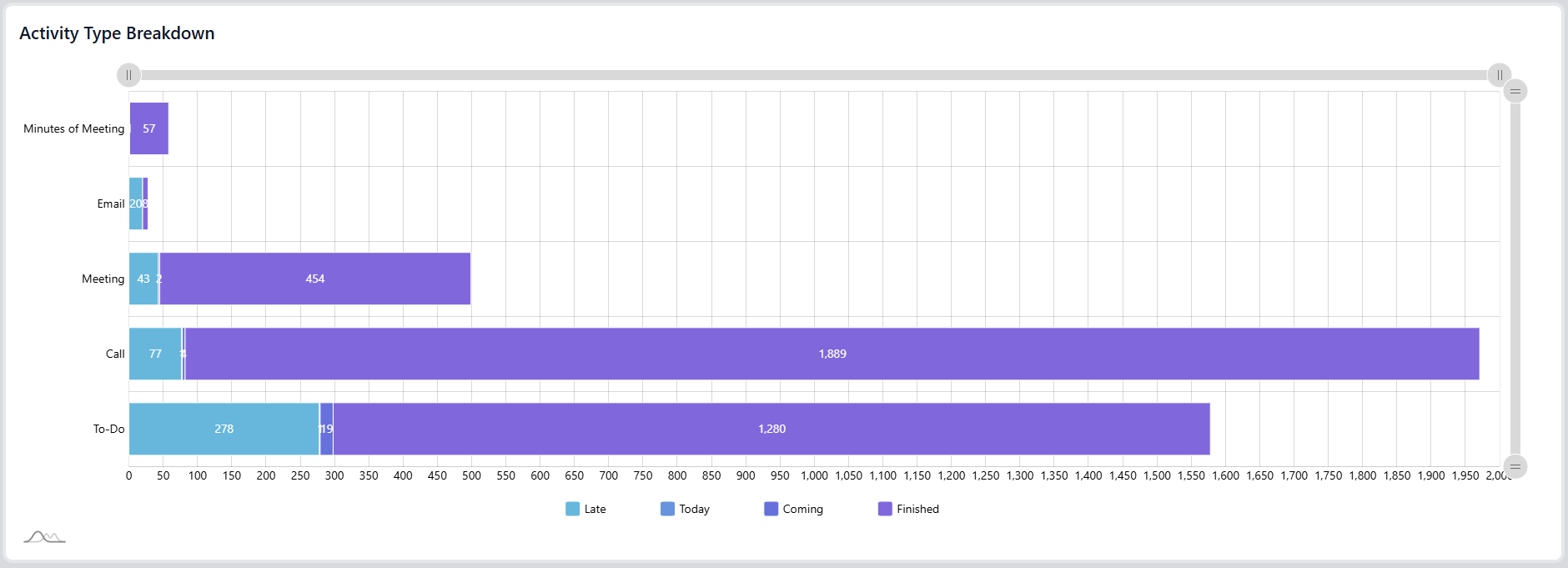Screen dimensions: 1568x568
Task: Click the vertical scrollbar track on the right
Action: tap(1515, 279)
